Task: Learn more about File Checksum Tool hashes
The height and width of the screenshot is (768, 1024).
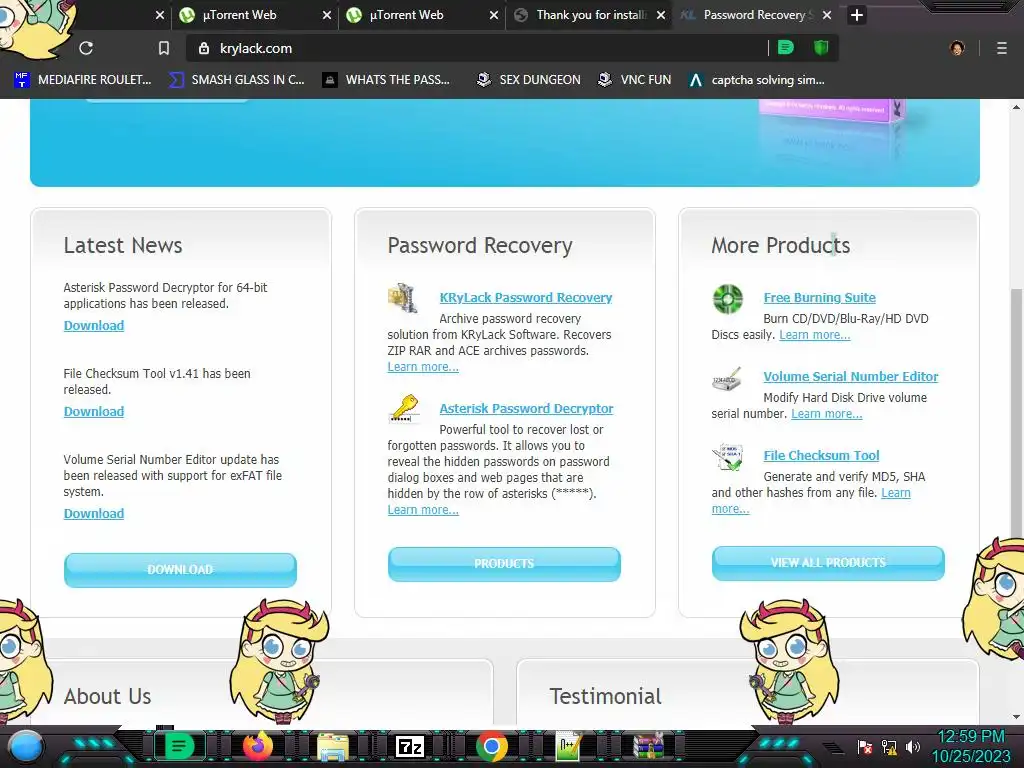Action: point(896,493)
